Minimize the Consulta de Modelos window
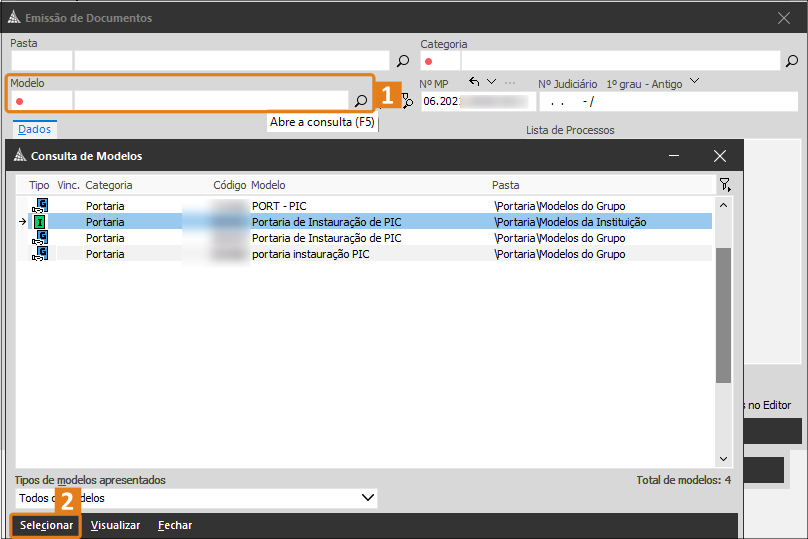The width and height of the screenshot is (808, 539). click(675, 156)
